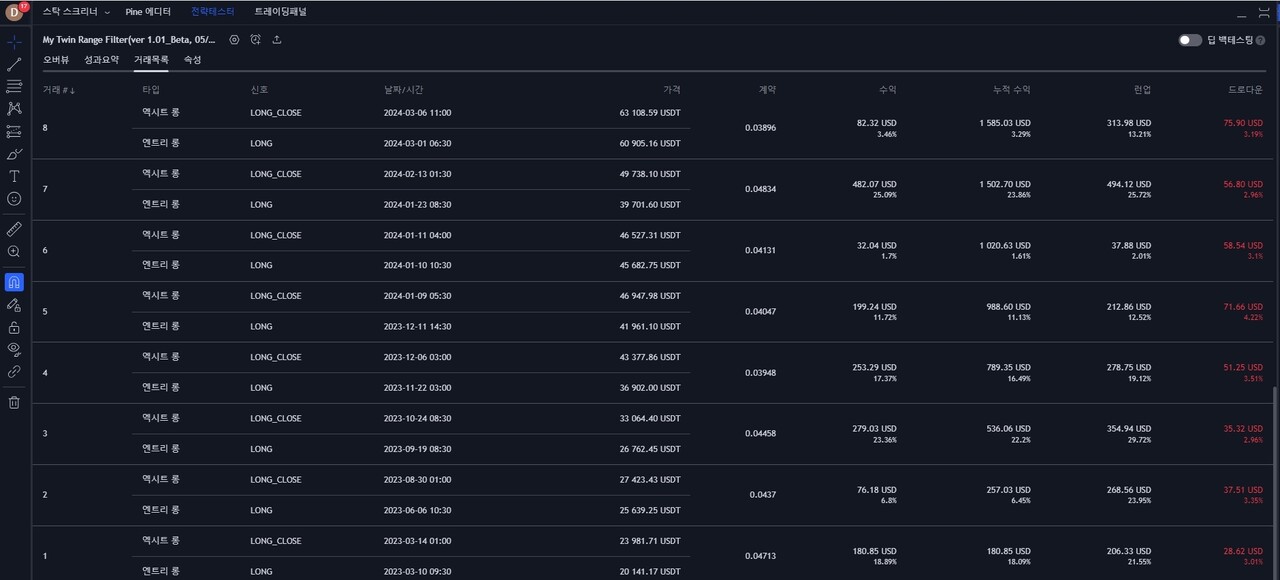Switch to the 성과요약 tab
Screen dimensions: 1280x580
101,60
